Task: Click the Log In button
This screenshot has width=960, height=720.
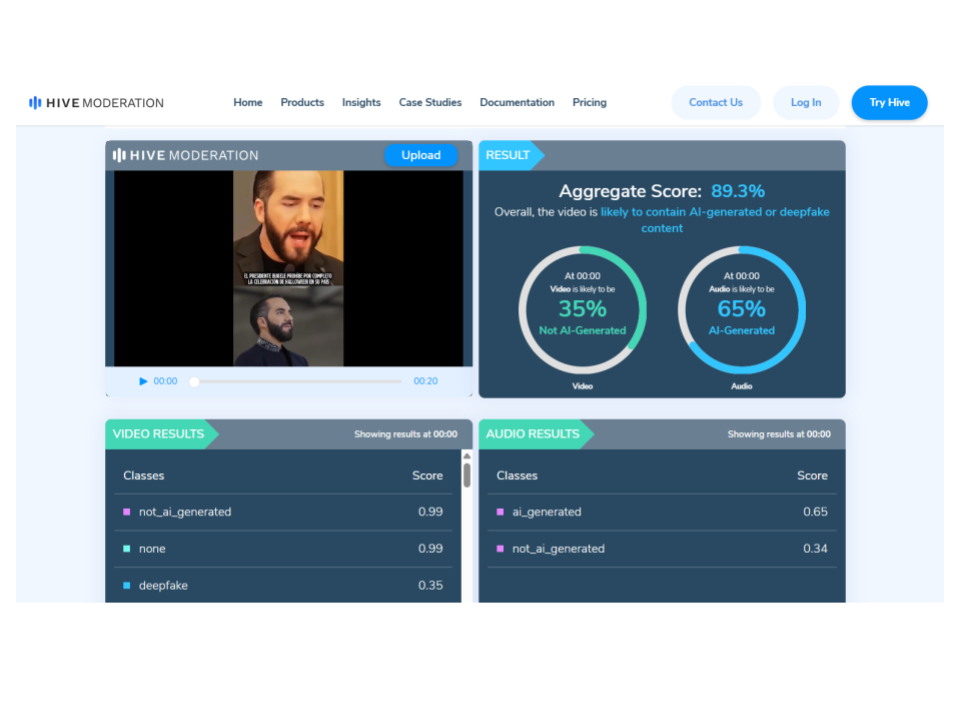Action: (805, 103)
